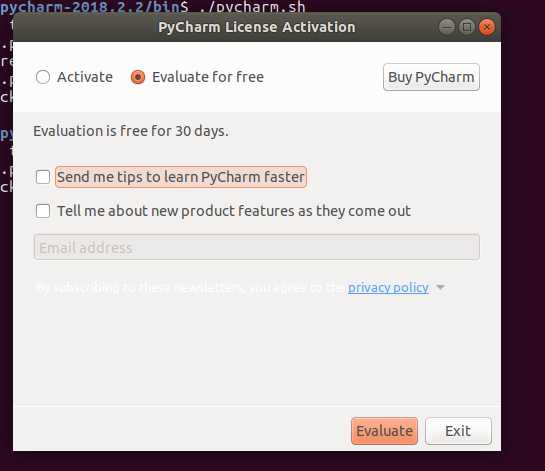
Task: Click the 'Evaluation is free for 30 days.' text
Action: coord(131,131)
